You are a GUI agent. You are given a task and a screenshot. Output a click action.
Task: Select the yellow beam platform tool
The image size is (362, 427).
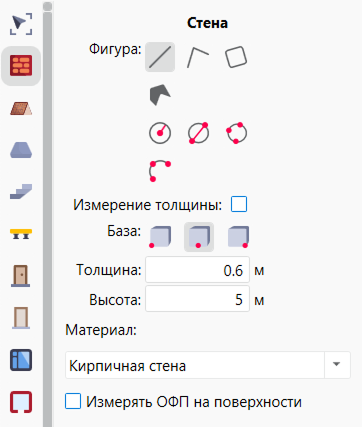[x=21, y=234]
